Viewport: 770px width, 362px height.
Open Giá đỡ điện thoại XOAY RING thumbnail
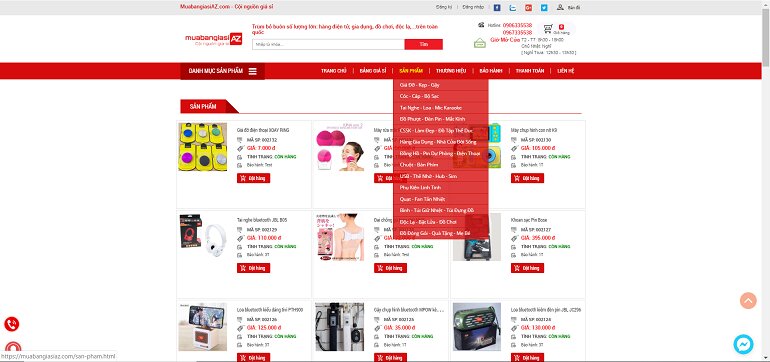203,147
